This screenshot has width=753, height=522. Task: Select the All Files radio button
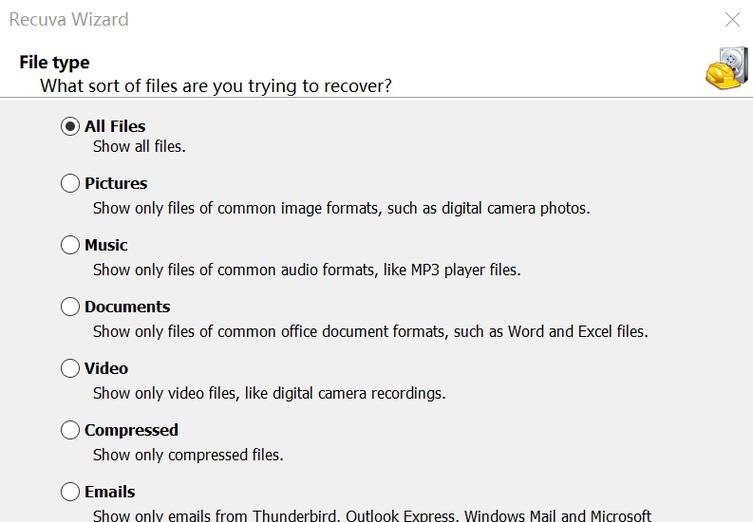click(x=70, y=126)
